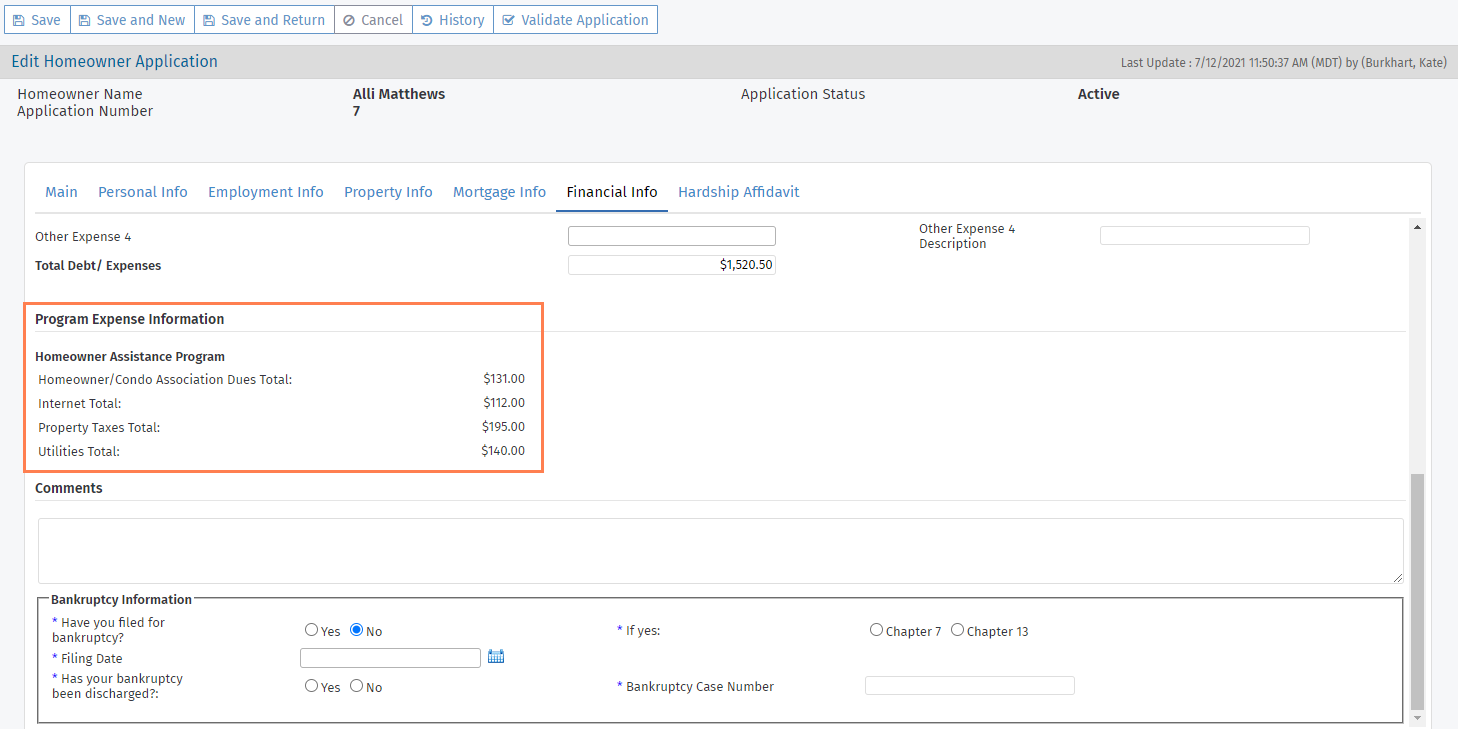Click the Comments text area
This screenshot has height=729, width=1458.
pos(720,550)
